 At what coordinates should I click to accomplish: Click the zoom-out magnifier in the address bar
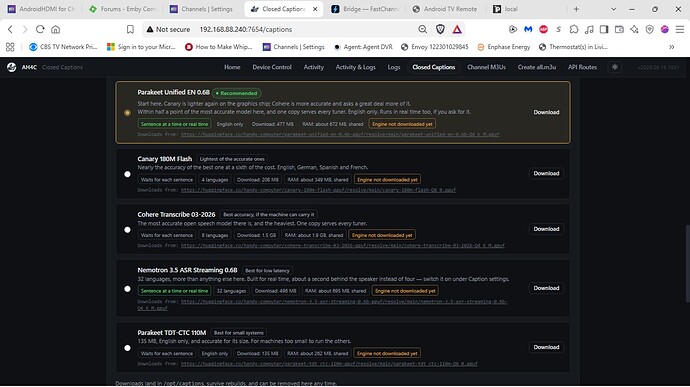click(422, 29)
